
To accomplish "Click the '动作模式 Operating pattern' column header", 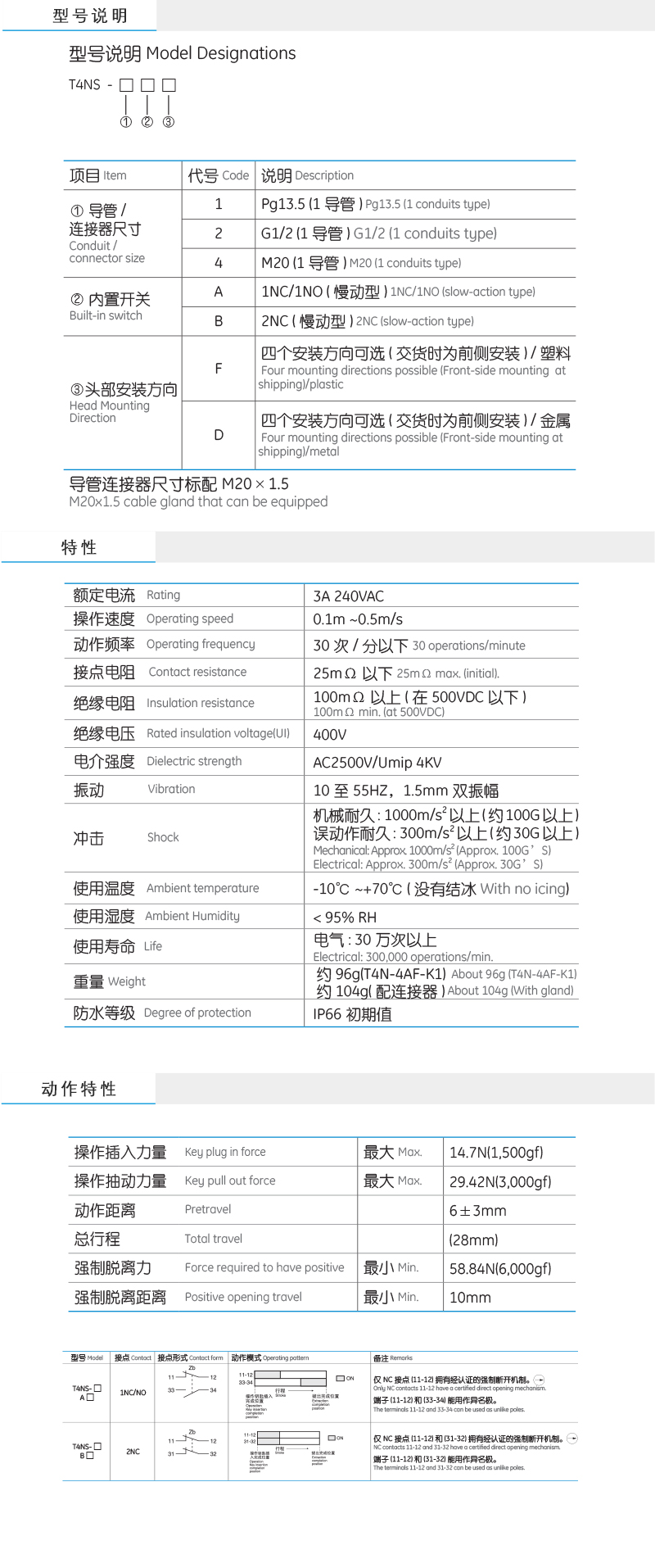I will tap(270, 1357).
